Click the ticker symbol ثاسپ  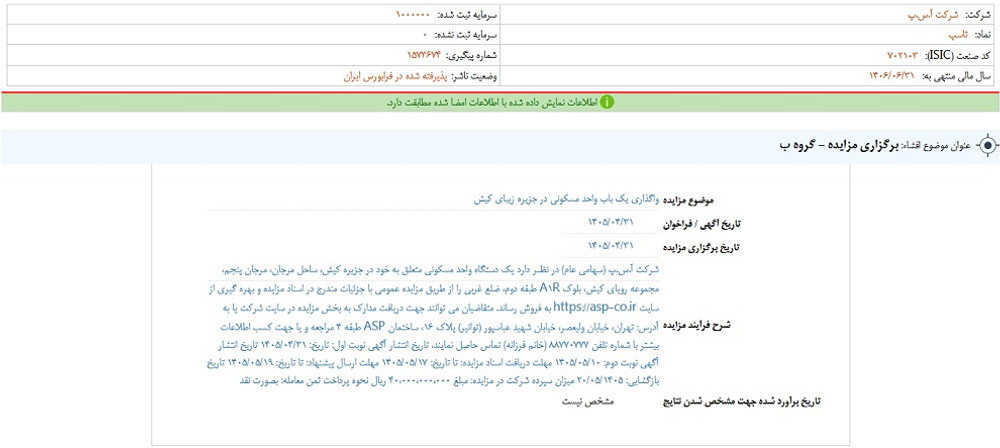tap(960, 35)
